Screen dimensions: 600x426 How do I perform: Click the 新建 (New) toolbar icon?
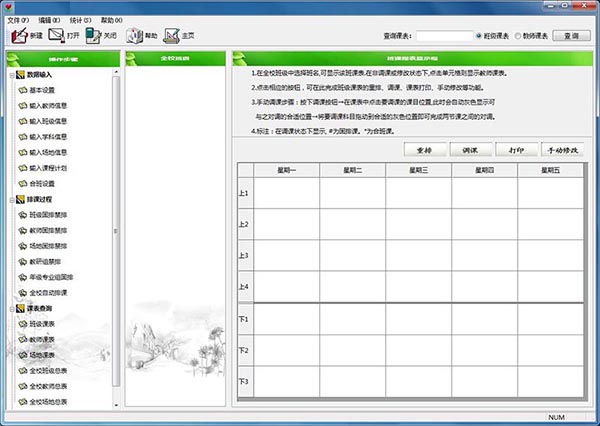(x=19, y=36)
